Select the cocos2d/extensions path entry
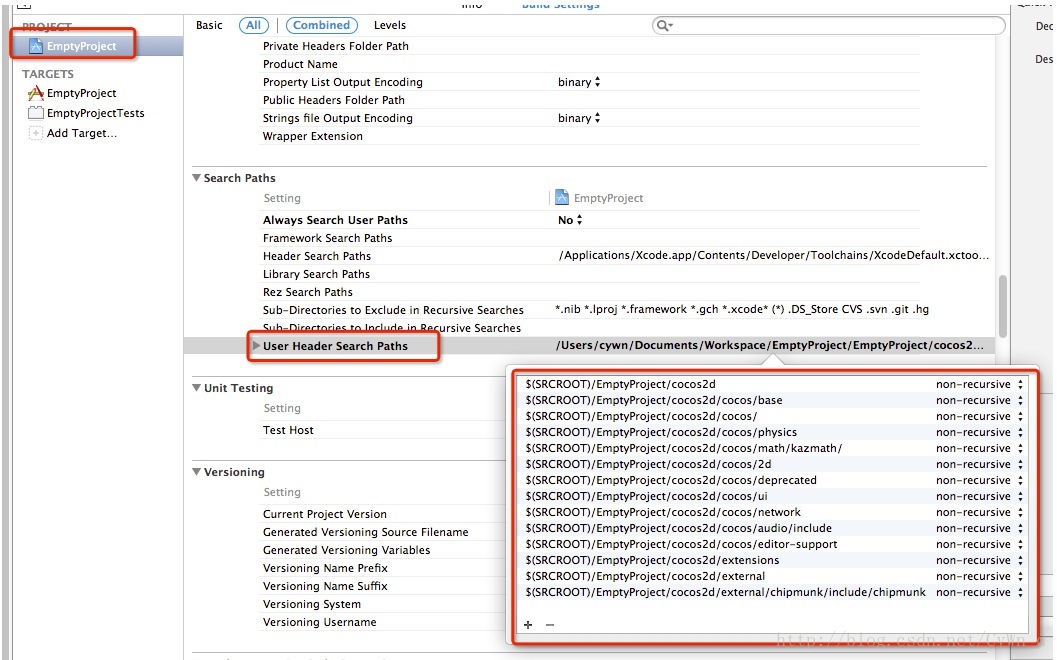The height and width of the screenshot is (660, 1057). tap(652, 560)
